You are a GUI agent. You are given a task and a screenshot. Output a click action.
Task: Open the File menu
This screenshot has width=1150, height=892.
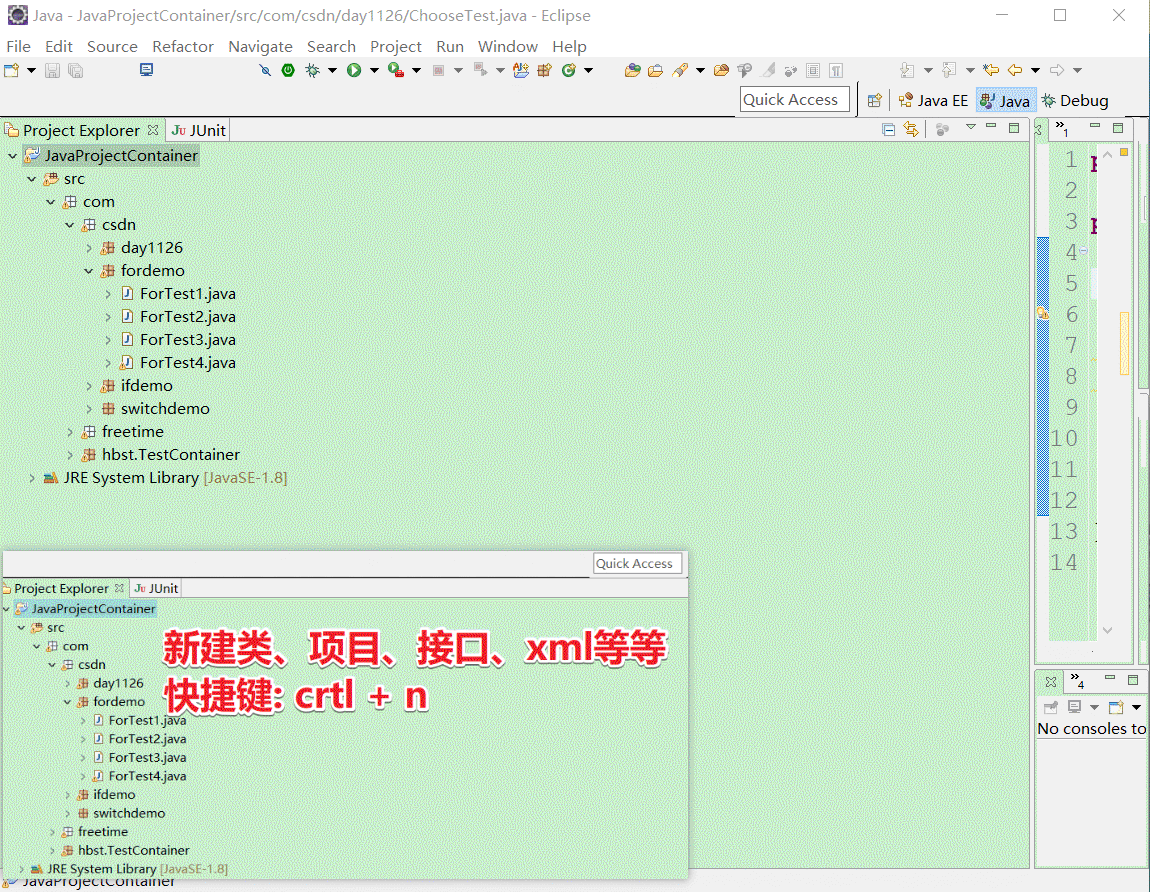click(18, 46)
